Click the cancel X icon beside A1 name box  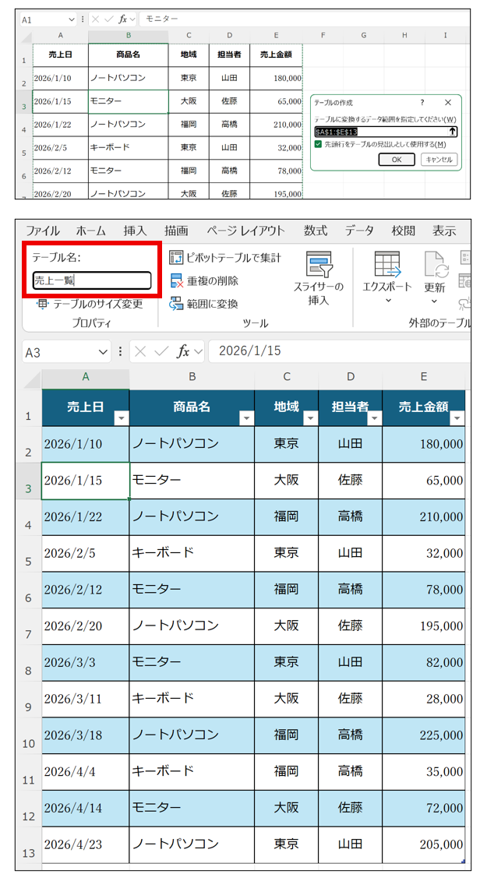[95, 19]
